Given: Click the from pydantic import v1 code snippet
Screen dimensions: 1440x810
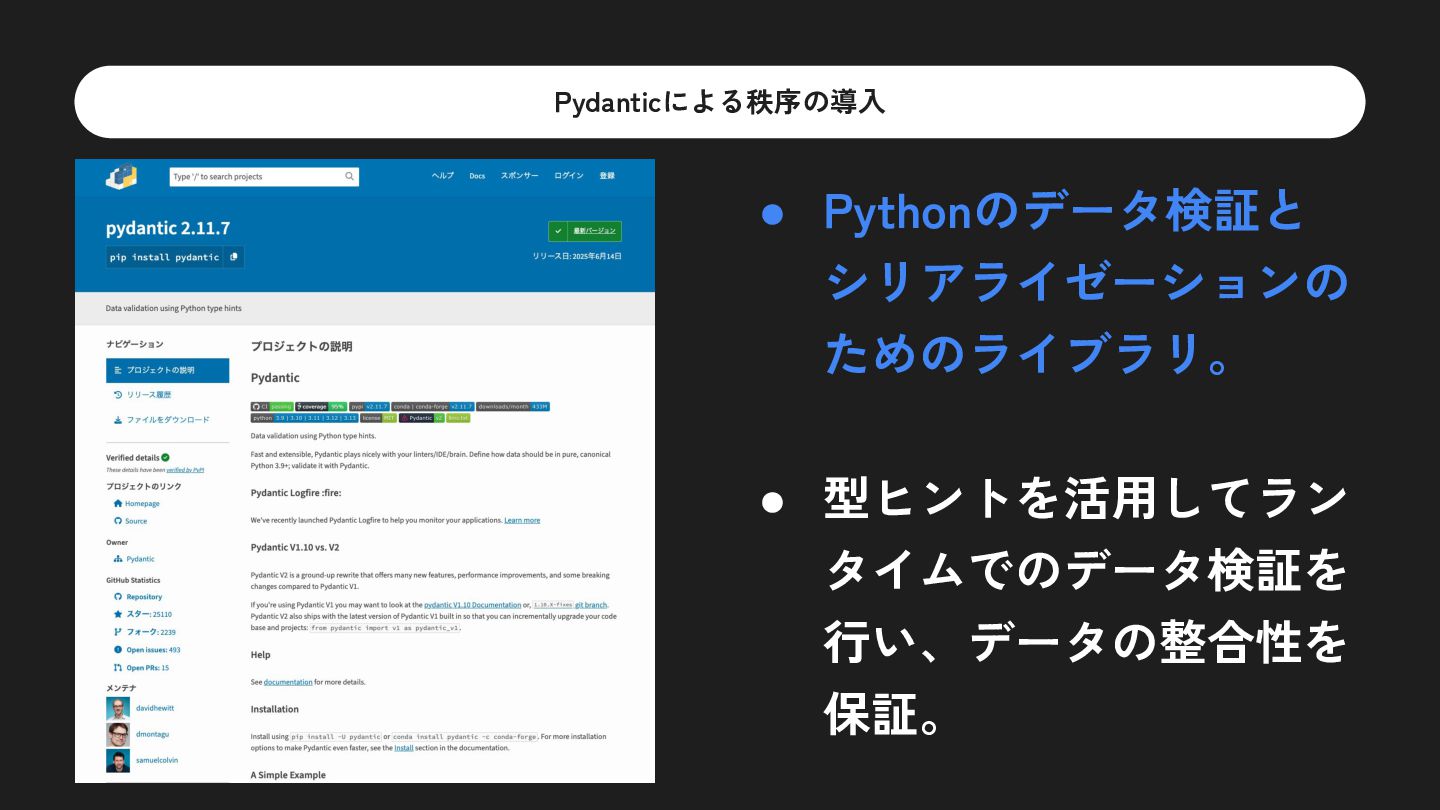Looking at the screenshot, I should [x=385, y=628].
